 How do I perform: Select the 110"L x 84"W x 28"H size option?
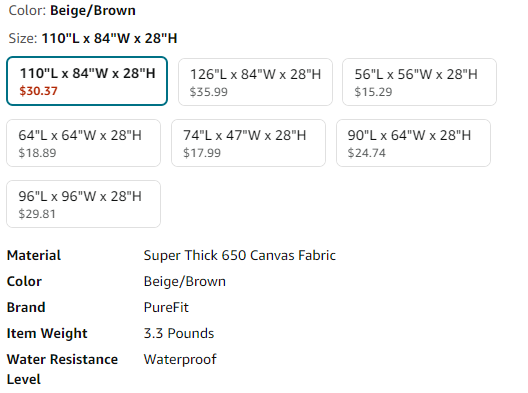click(x=87, y=81)
